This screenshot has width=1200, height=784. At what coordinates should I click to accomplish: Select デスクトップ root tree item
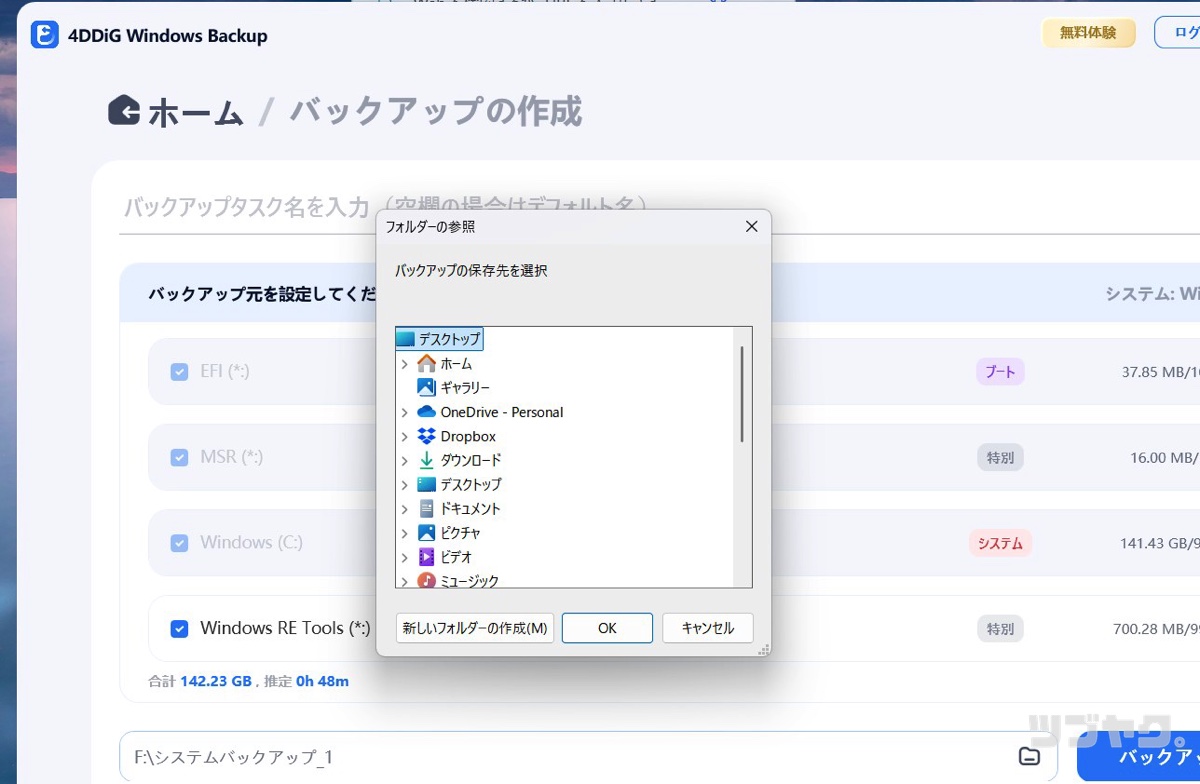[449, 339]
